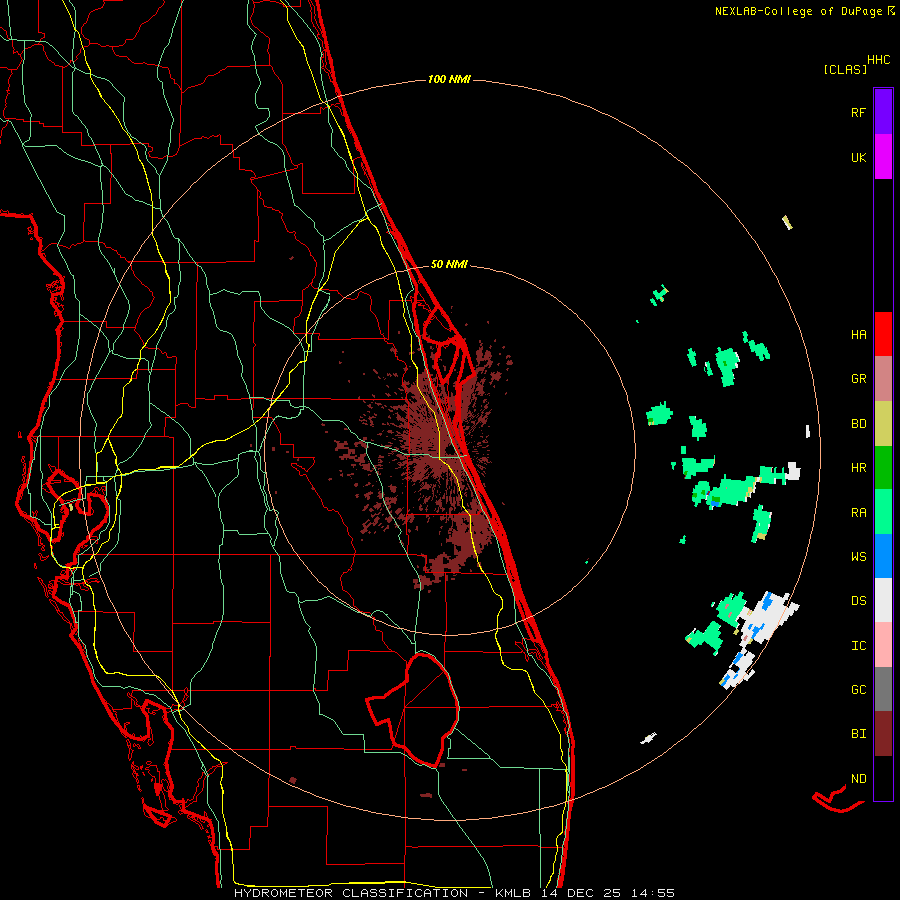Click the GC legend label
The width and height of the screenshot is (900, 900).
(x=858, y=689)
